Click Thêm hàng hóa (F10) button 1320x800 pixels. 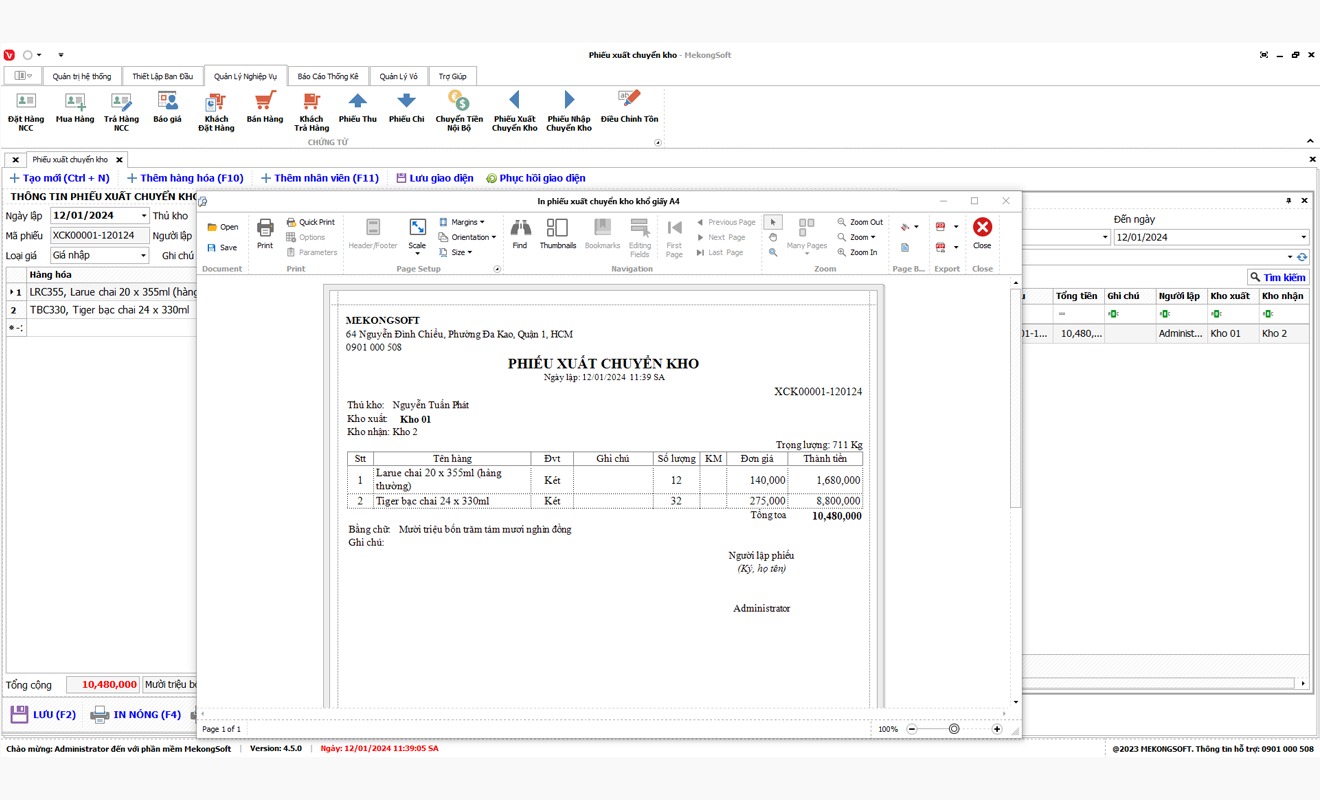click(x=185, y=178)
